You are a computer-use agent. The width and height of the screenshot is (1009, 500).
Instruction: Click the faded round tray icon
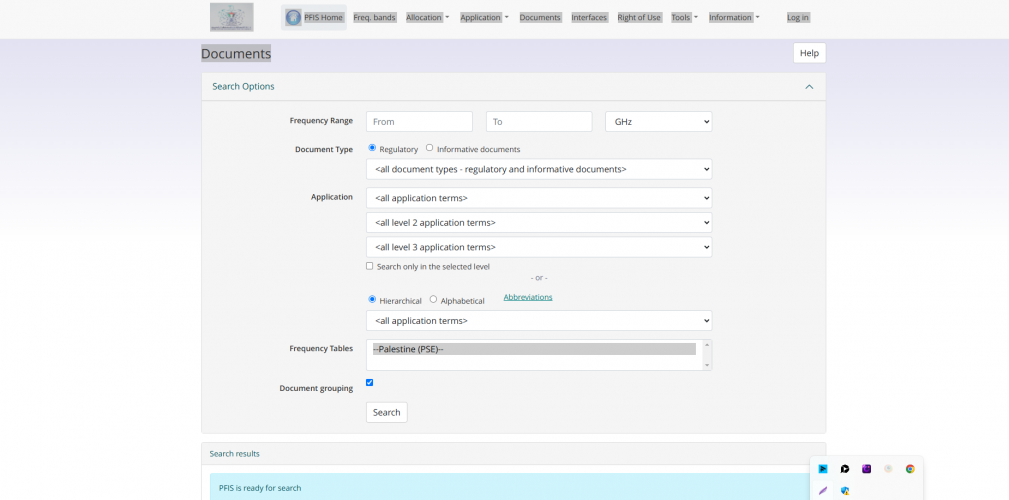coord(889,469)
